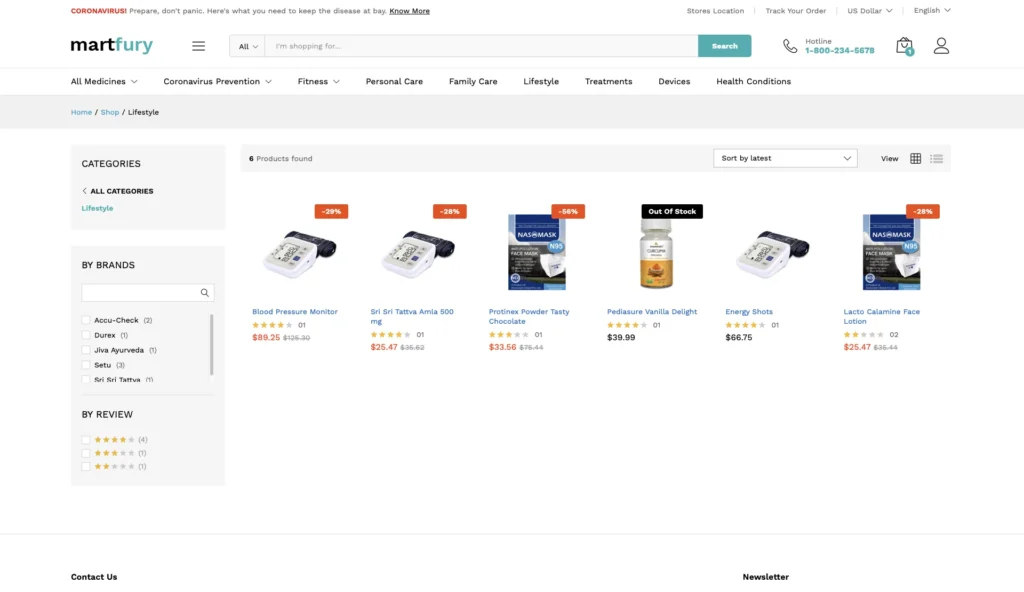Screen dimensions: 1024x592
Task: Expand the US Dollar currency selector
Action: pos(868,11)
